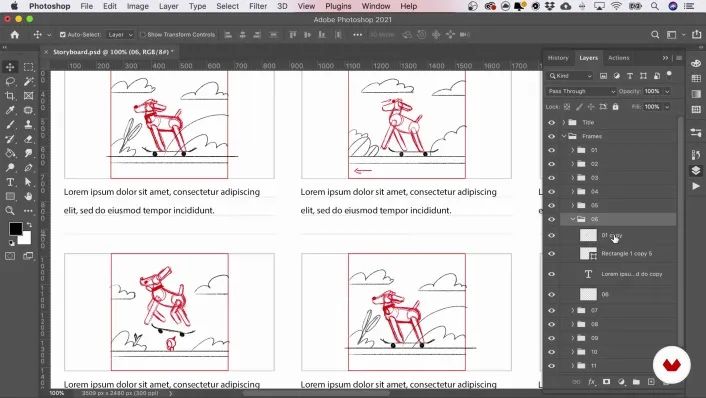Toggle visibility of group 09

[x=552, y=338]
